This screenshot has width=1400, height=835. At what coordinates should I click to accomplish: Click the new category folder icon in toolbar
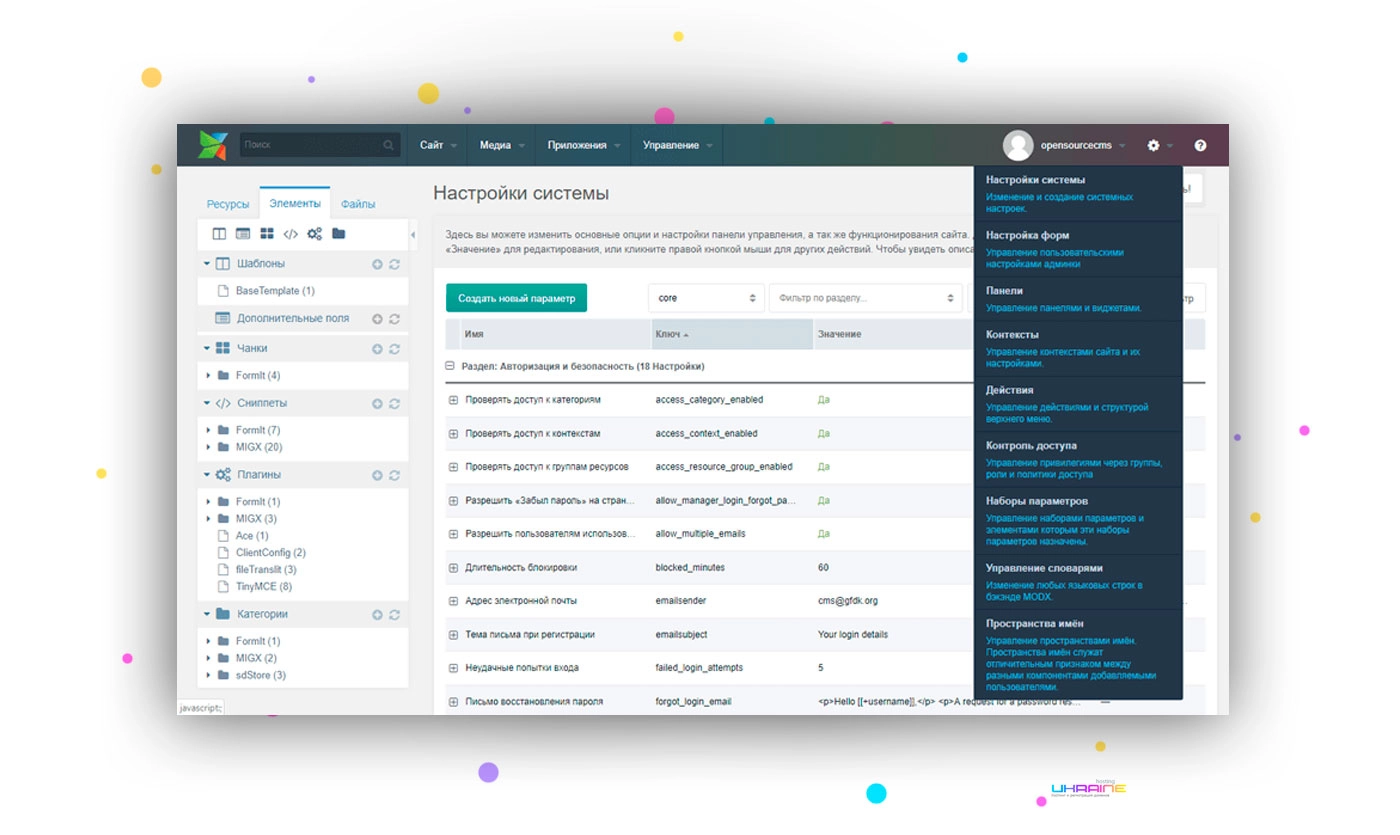[x=339, y=234]
